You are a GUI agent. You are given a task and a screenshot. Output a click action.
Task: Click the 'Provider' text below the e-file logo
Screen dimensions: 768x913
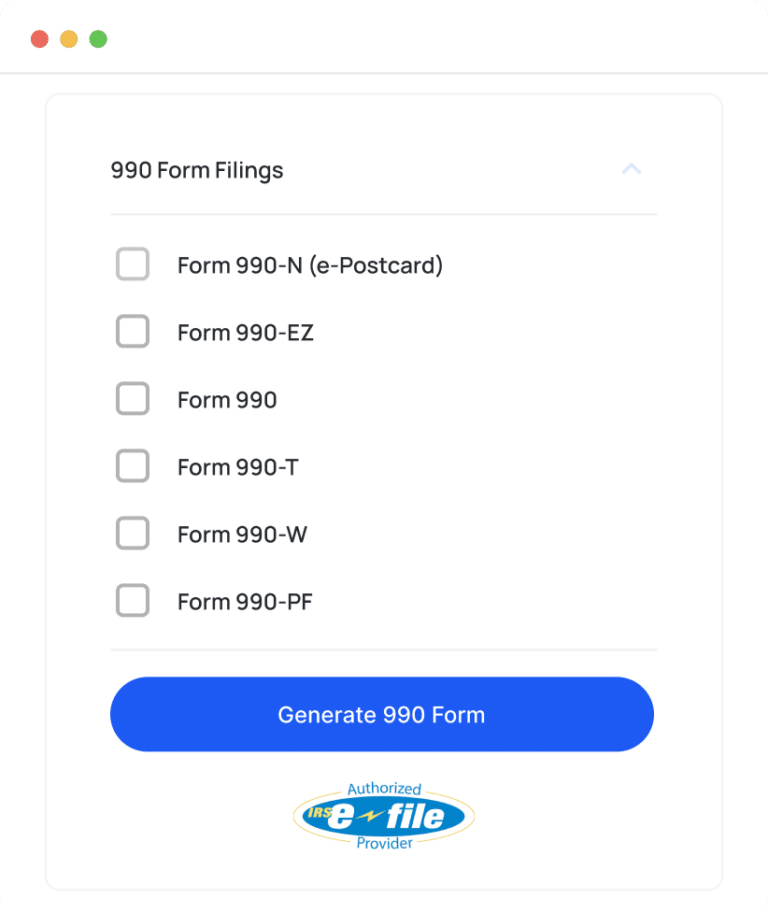pyautogui.click(x=384, y=844)
